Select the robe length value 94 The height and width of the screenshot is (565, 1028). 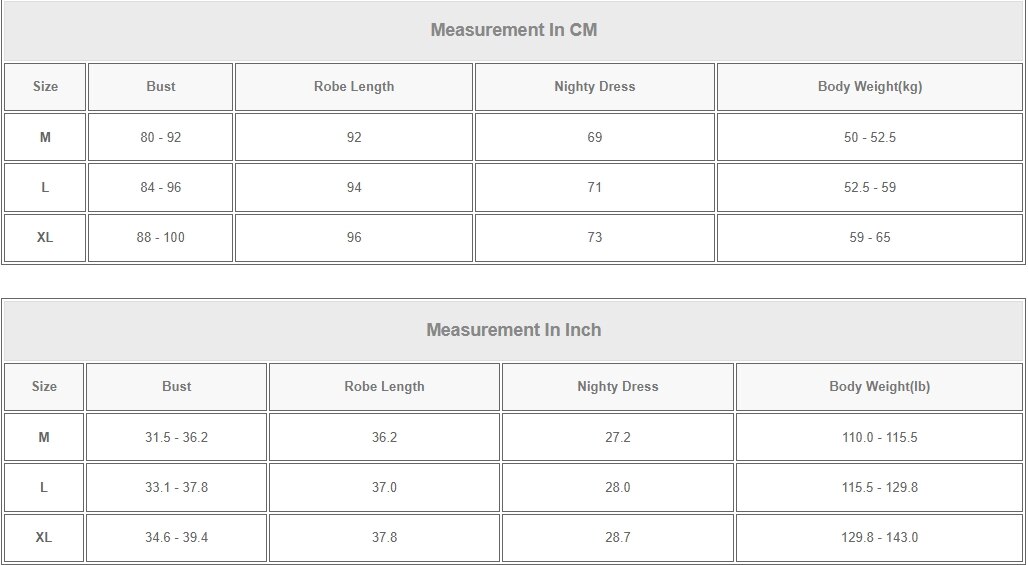click(353, 187)
